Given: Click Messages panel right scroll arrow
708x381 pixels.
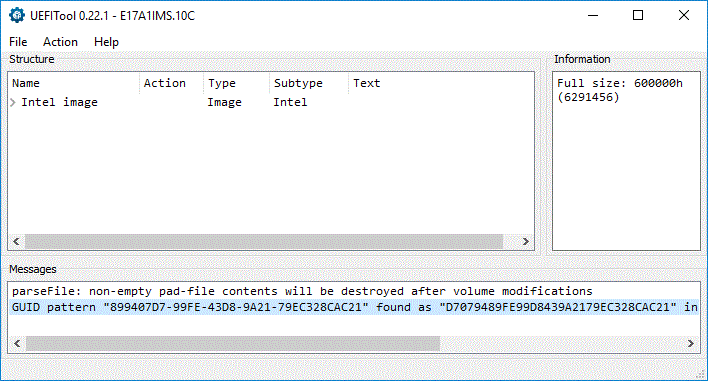Looking at the screenshot, I should pos(691,344).
